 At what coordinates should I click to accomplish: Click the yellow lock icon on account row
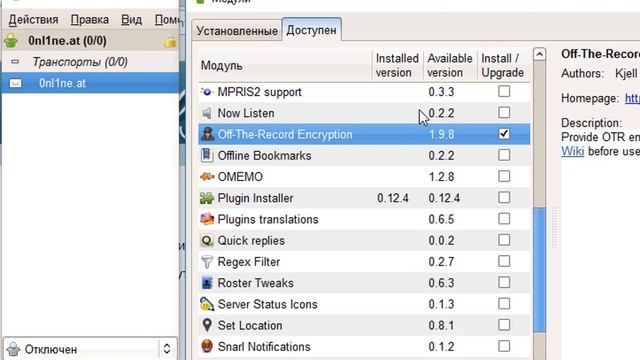pos(171,41)
